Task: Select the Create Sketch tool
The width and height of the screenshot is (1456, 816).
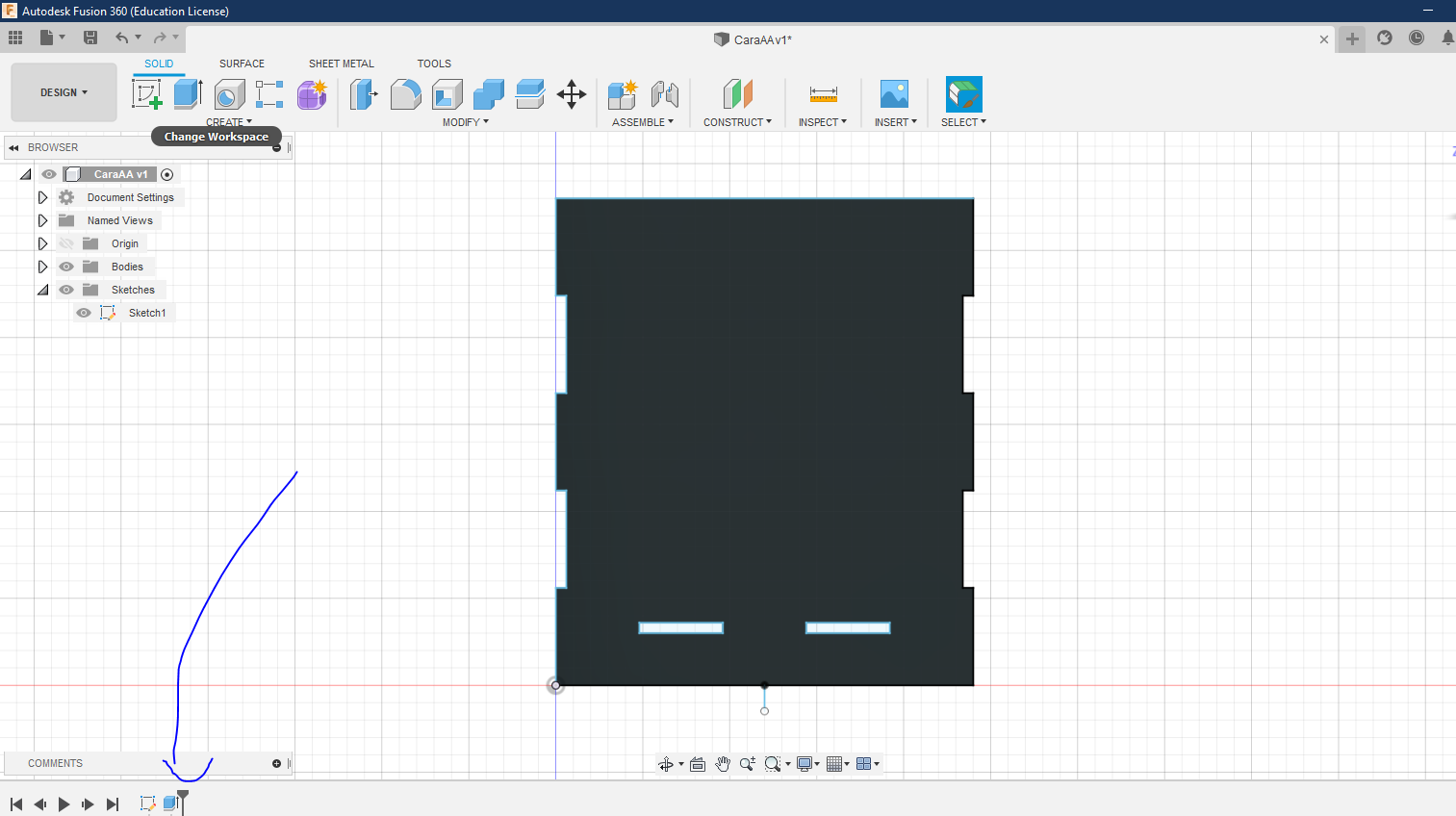Action: tap(146, 94)
